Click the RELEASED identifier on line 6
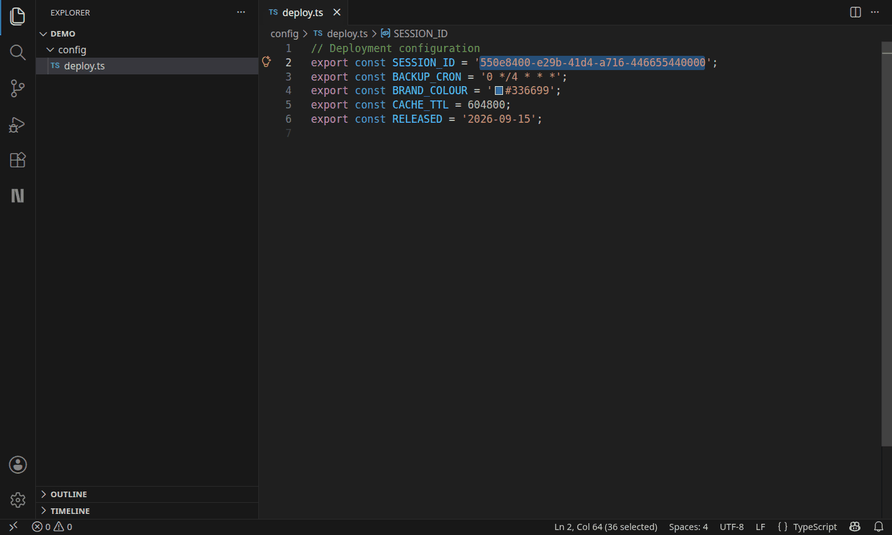 click(417, 119)
